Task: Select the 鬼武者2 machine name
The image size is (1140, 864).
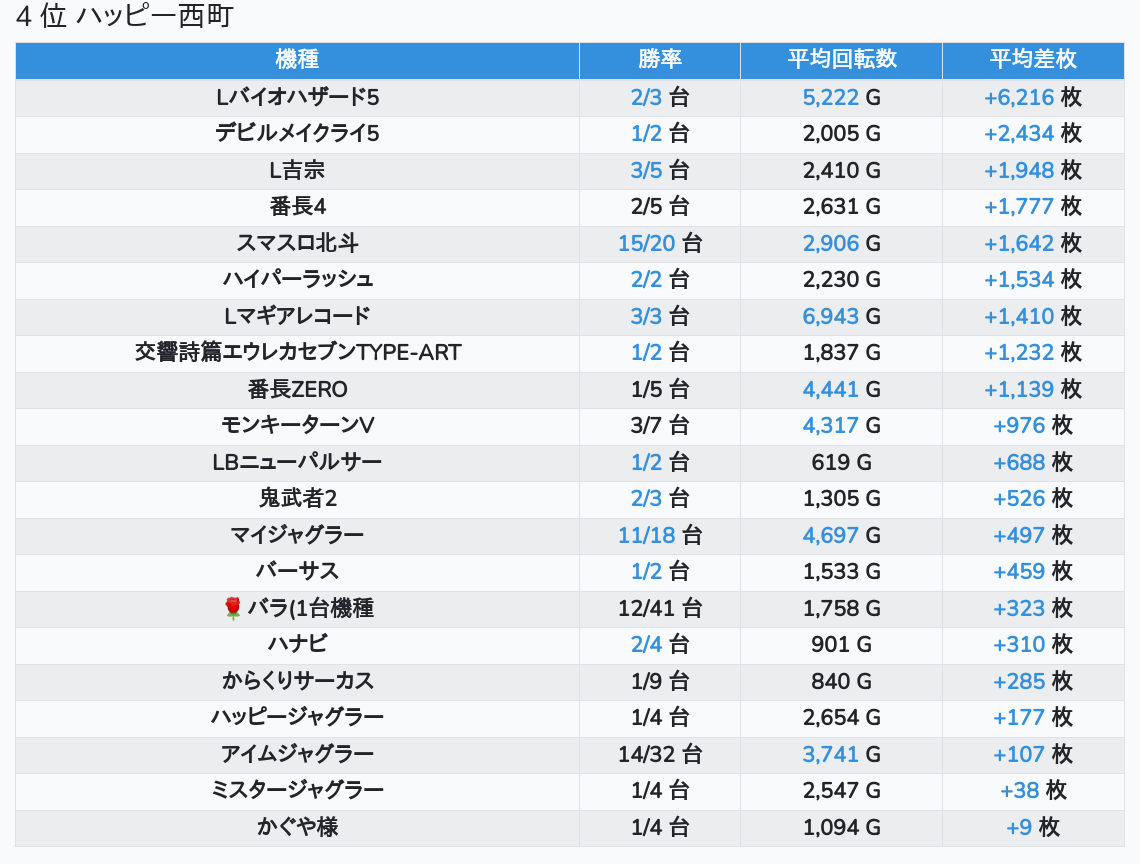Action: coord(297,498)
